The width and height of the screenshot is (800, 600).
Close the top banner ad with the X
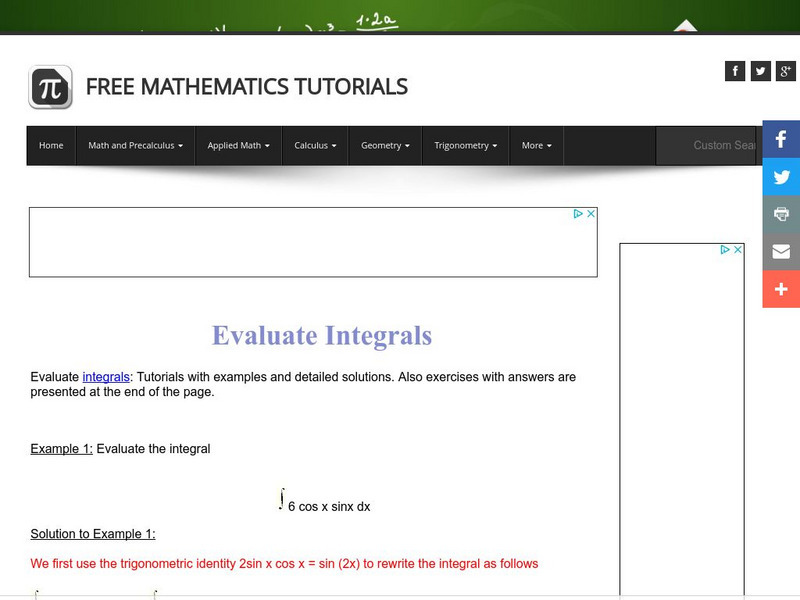591,214
